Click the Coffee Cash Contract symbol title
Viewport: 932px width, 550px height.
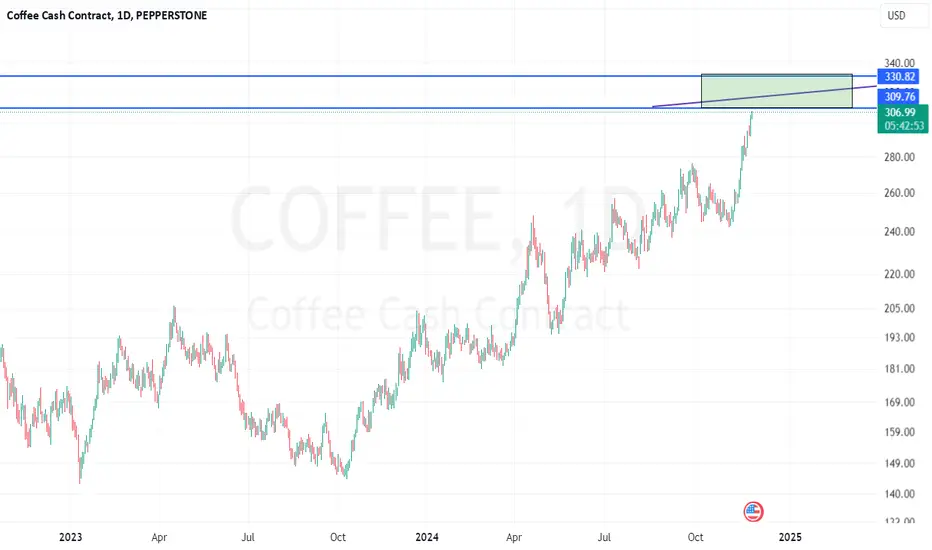(x=106, y=15)
